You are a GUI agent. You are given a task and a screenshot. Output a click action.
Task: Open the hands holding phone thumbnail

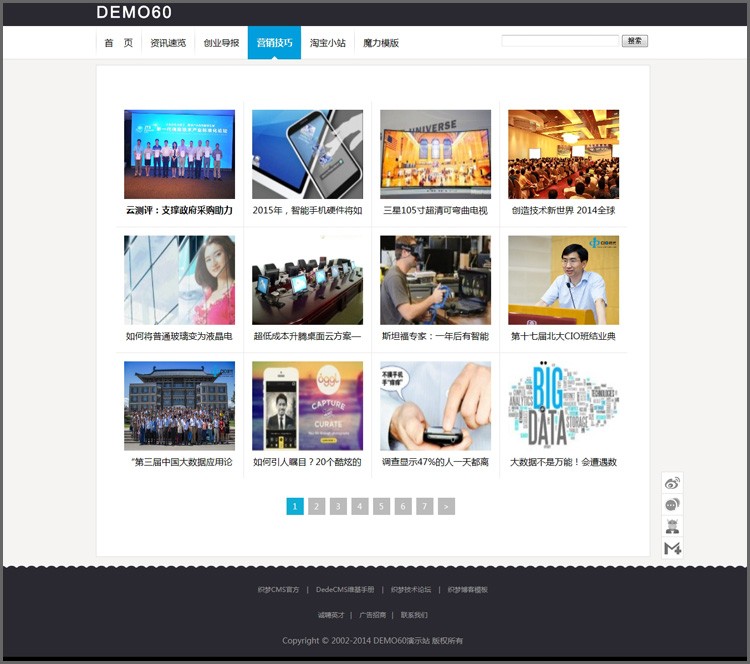tap(435, 406)
